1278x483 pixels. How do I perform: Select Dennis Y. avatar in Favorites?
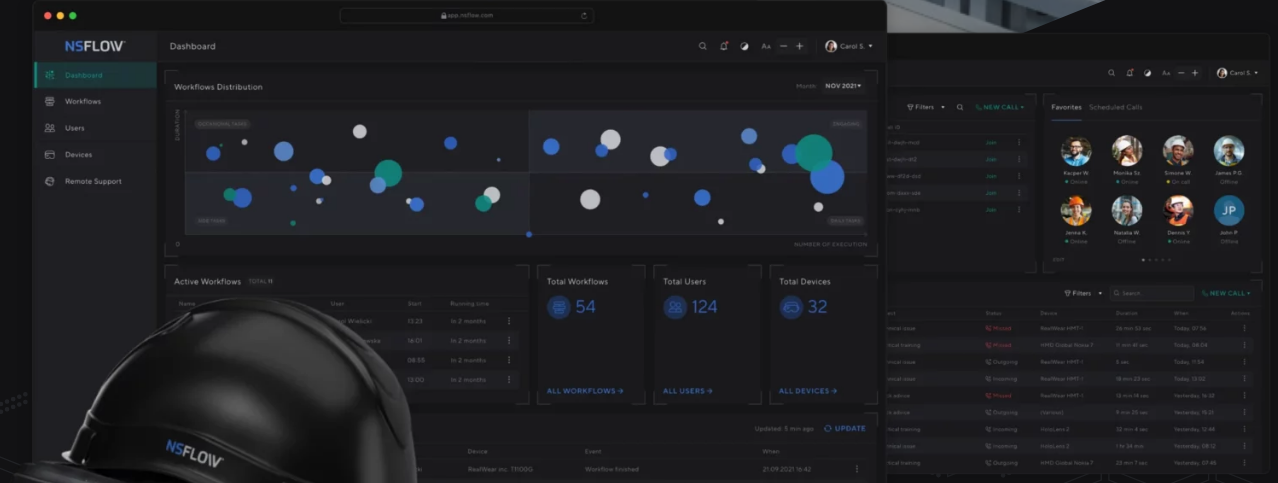(1179, 210)
